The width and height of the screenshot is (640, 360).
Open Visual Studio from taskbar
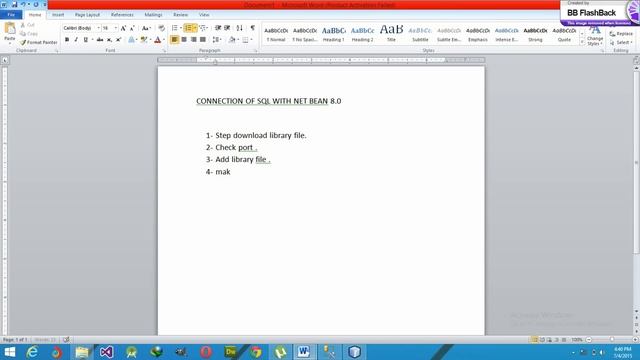[106, 352]
